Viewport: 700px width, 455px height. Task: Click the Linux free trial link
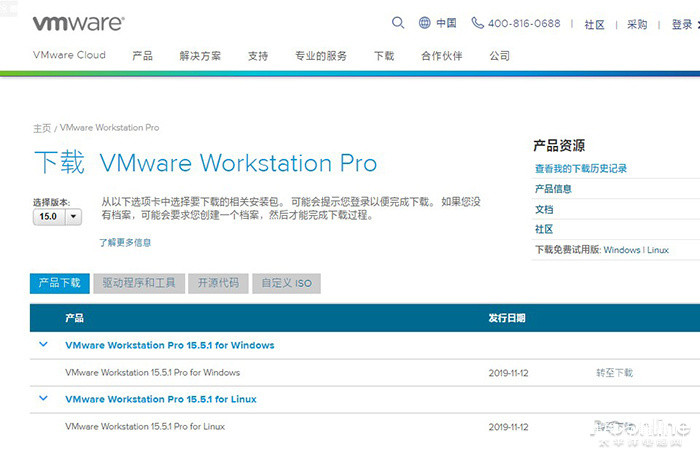click(x=658, y=250)
